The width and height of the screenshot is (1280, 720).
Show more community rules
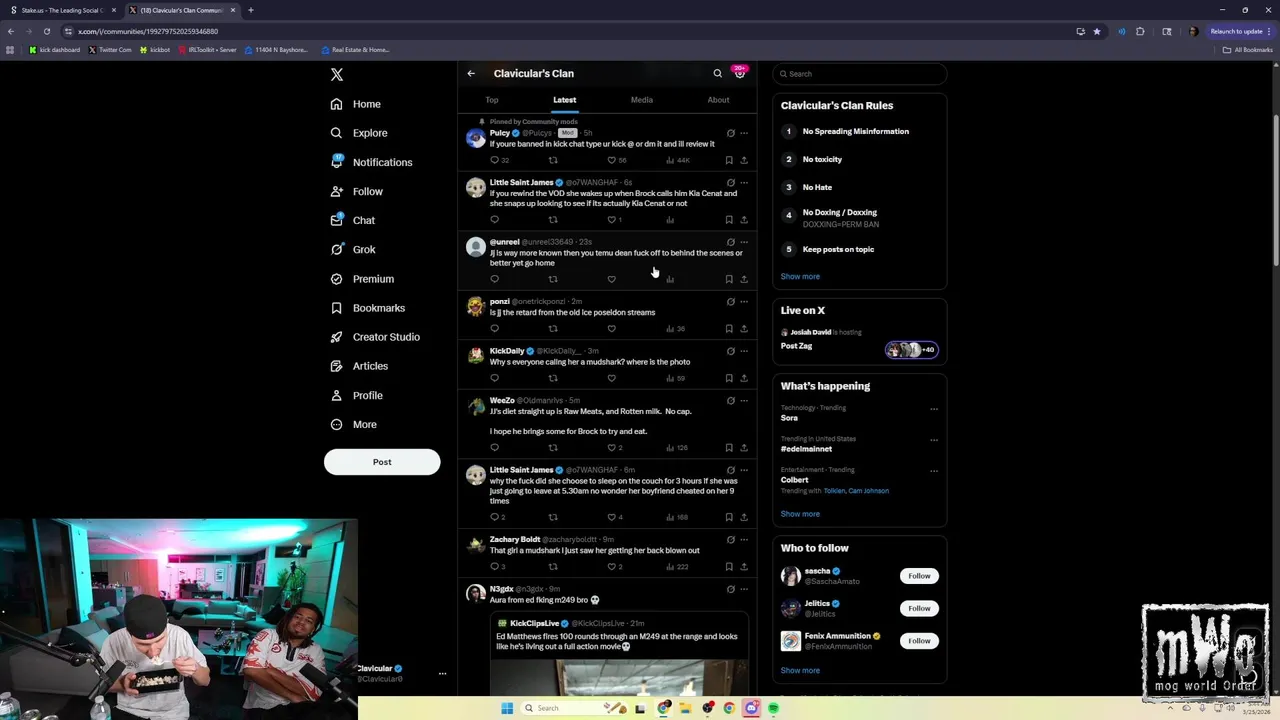pyautogui.click(x=800, y=277)
